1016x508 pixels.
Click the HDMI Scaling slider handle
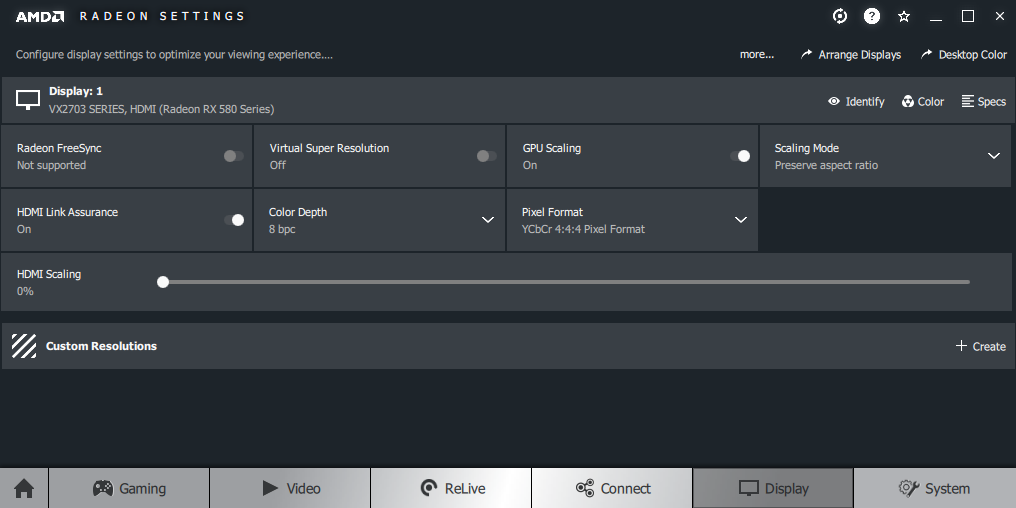pyautogui.click(x=163, y=282)
